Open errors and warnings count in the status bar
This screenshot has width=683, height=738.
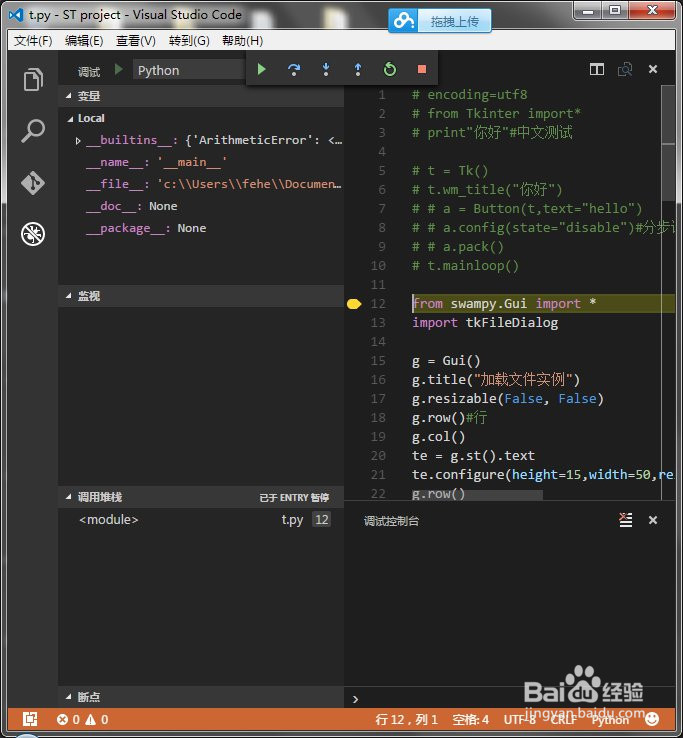click(x=82, y=719)
